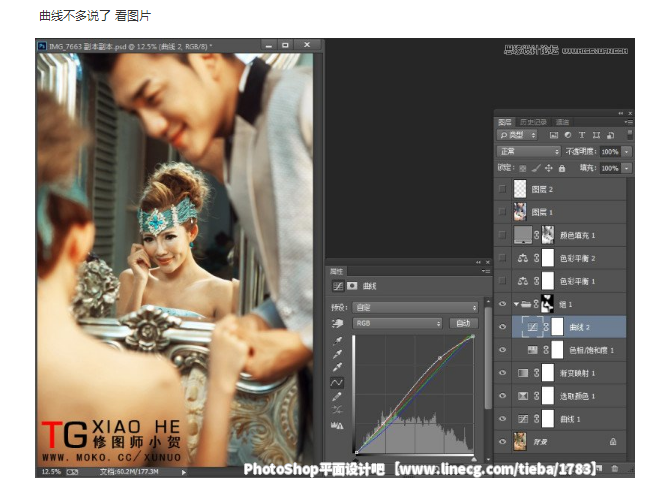Activate the edit points curve tool

click(x=337, y=382)
